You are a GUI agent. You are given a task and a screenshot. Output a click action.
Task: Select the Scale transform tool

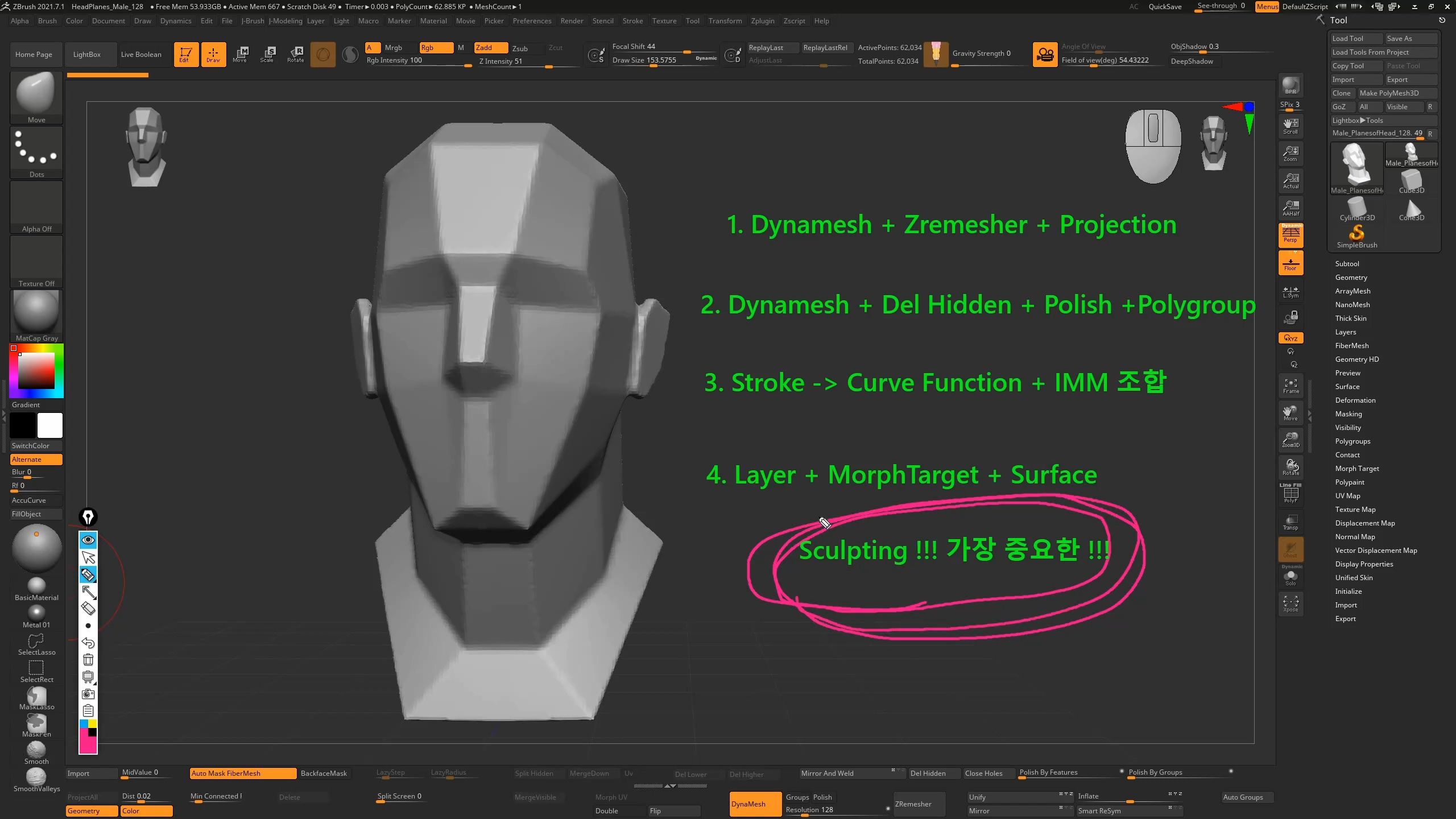(x=268, y=54)
